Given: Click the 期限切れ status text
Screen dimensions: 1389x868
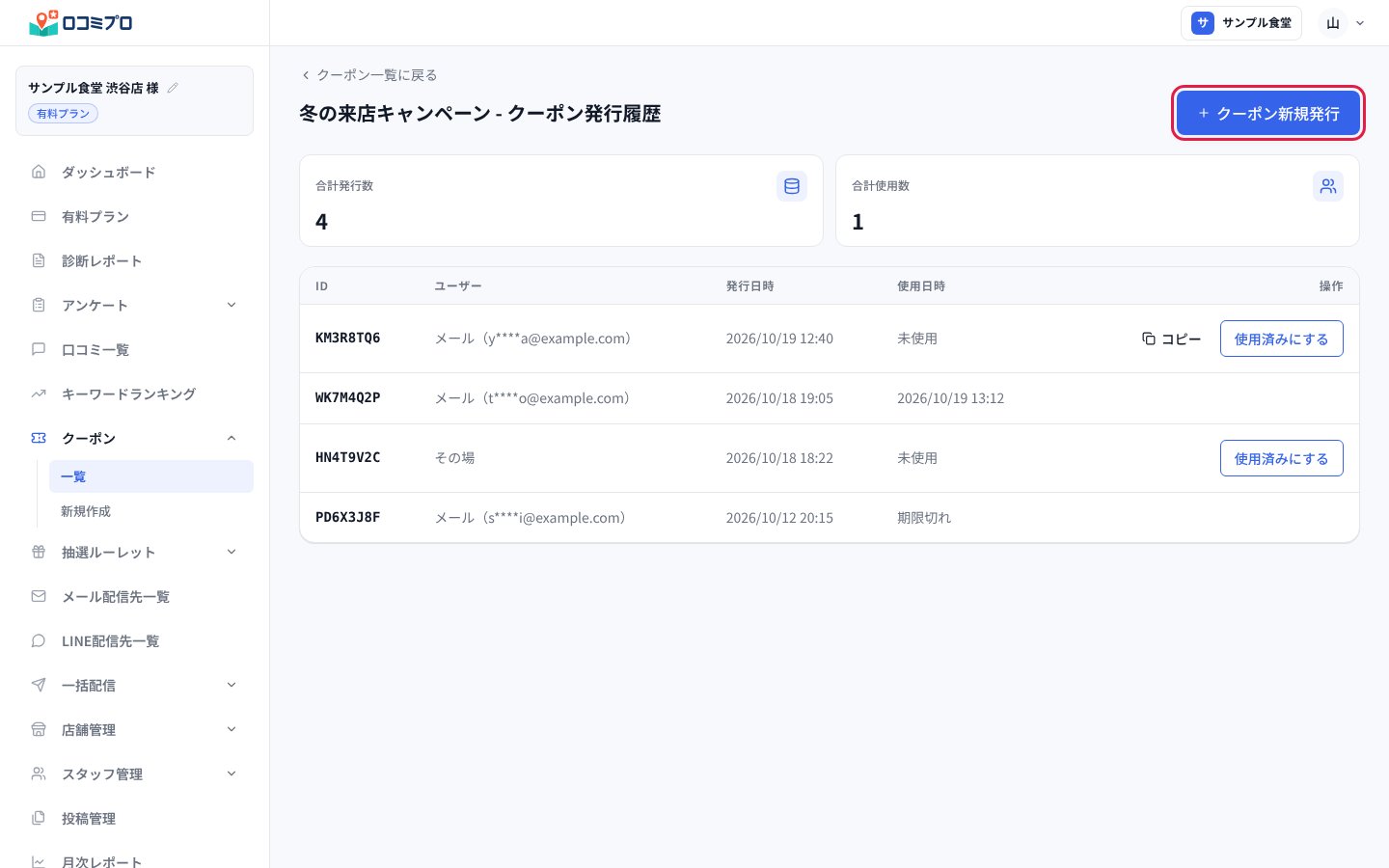Looking at the screenshot, I should coord(923,517).
